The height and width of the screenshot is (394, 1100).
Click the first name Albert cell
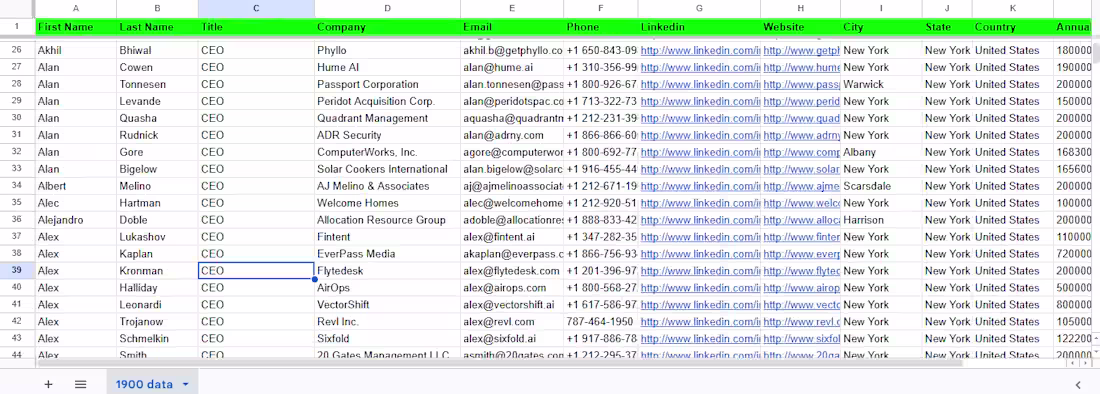(x=76, y=186)
